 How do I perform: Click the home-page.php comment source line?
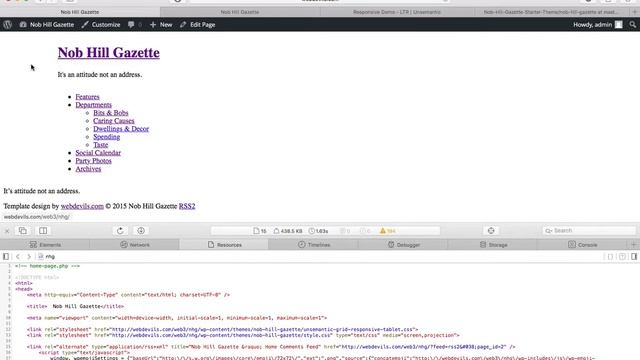[x=47, y=266]
